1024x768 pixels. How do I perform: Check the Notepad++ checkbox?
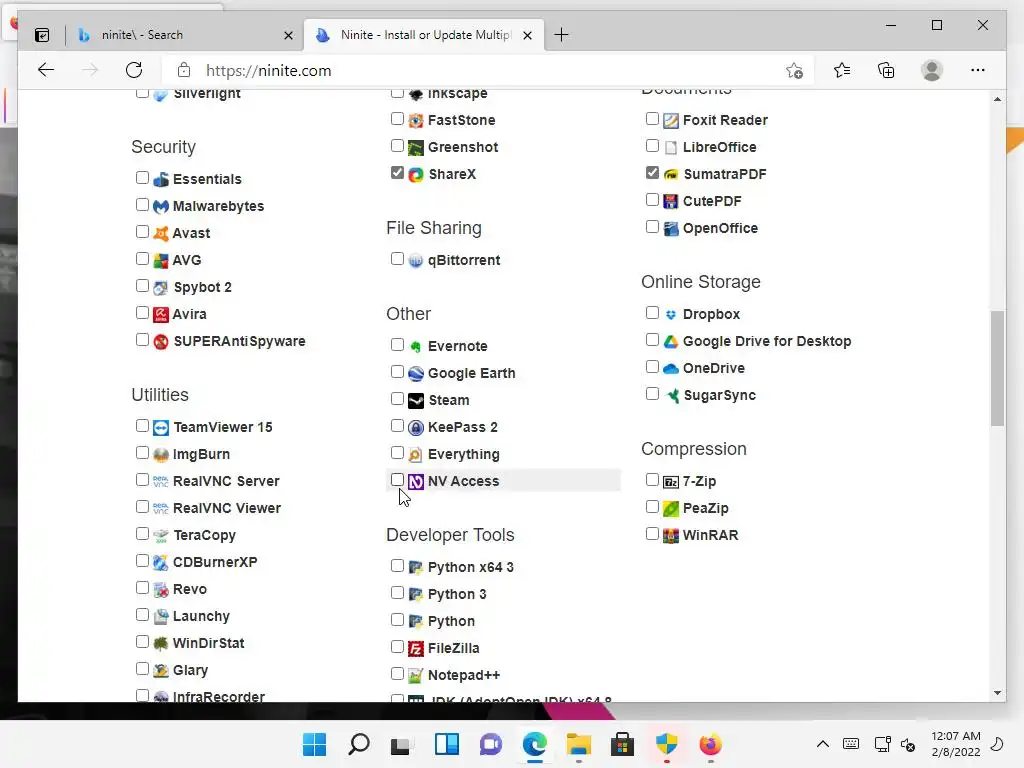(397, 673)
